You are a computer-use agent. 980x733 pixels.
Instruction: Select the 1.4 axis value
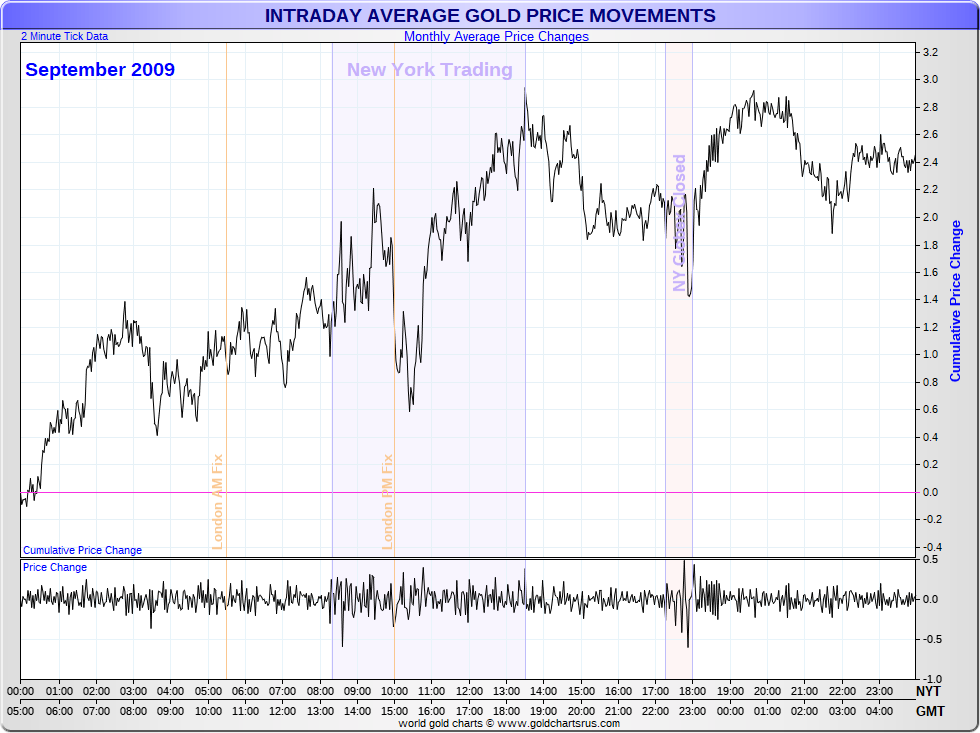[931, 299]
